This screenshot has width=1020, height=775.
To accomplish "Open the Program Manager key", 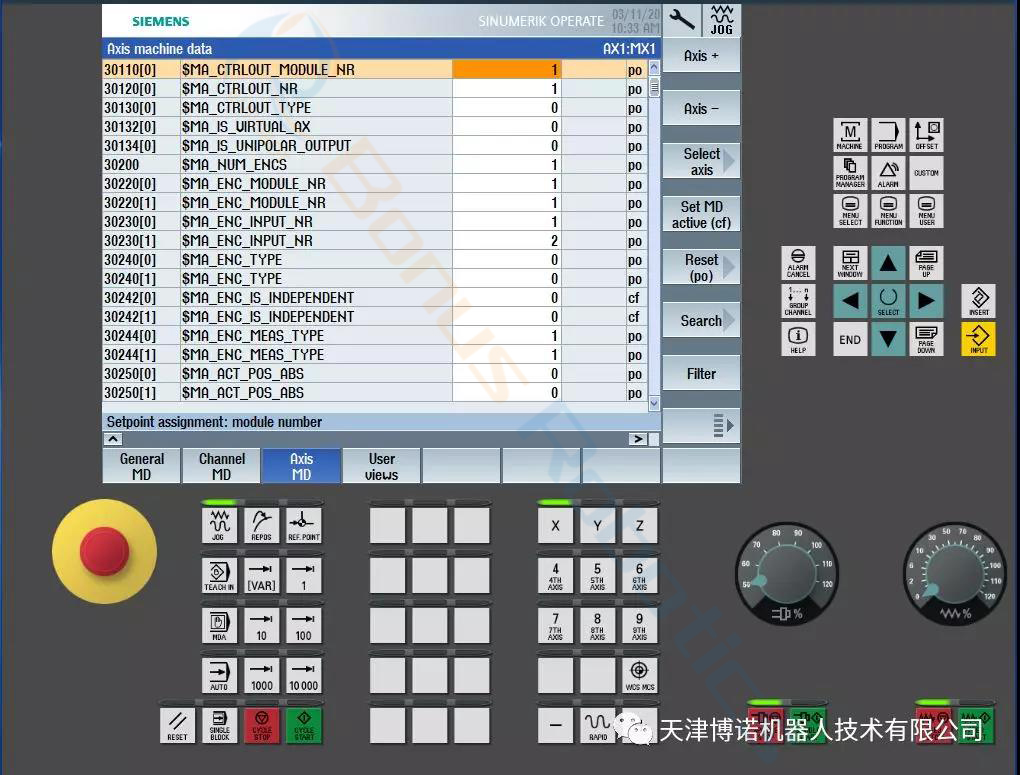I will coord(850,173).
